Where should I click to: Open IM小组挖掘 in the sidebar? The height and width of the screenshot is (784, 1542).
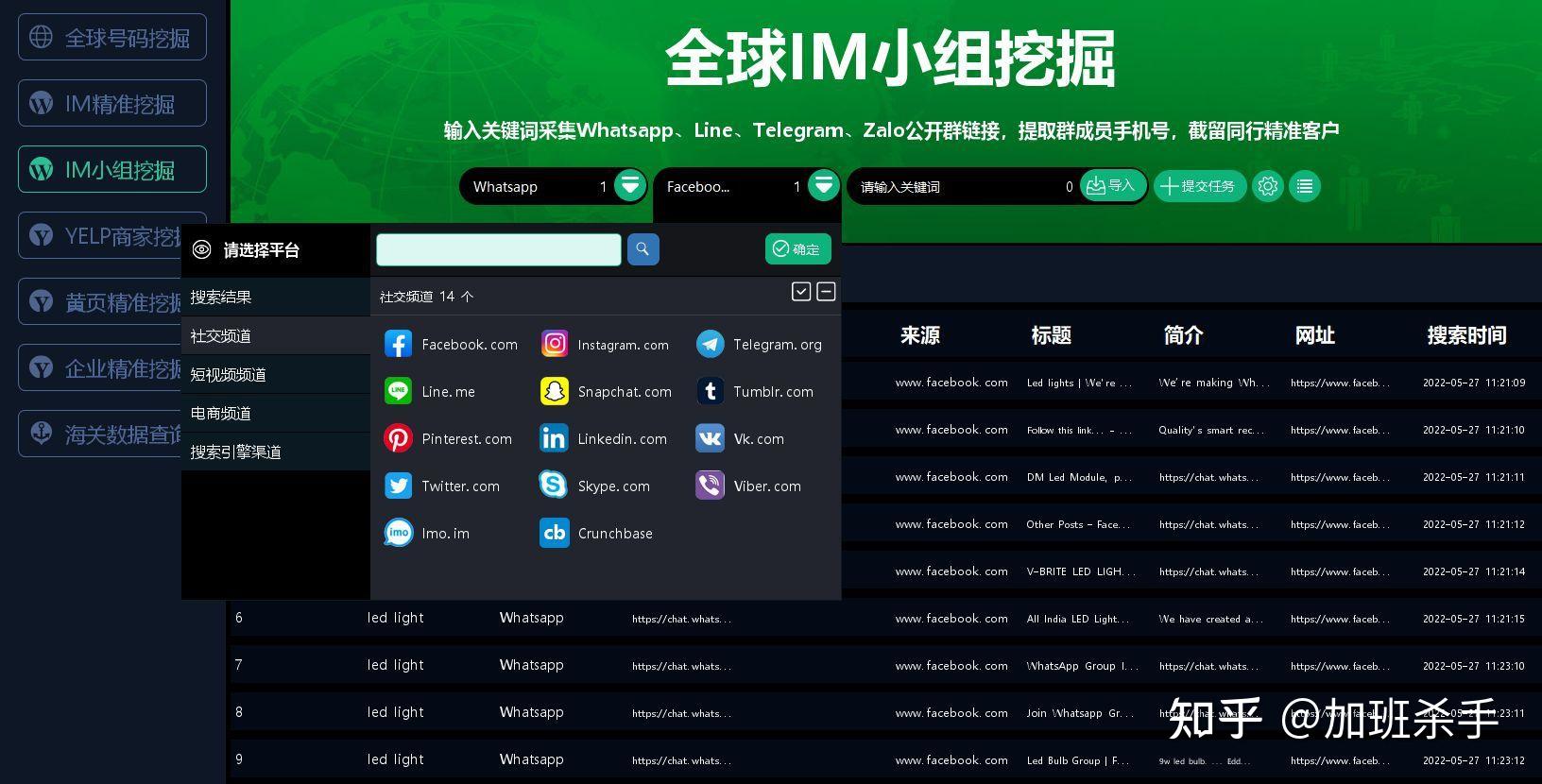tap(112, 169)
